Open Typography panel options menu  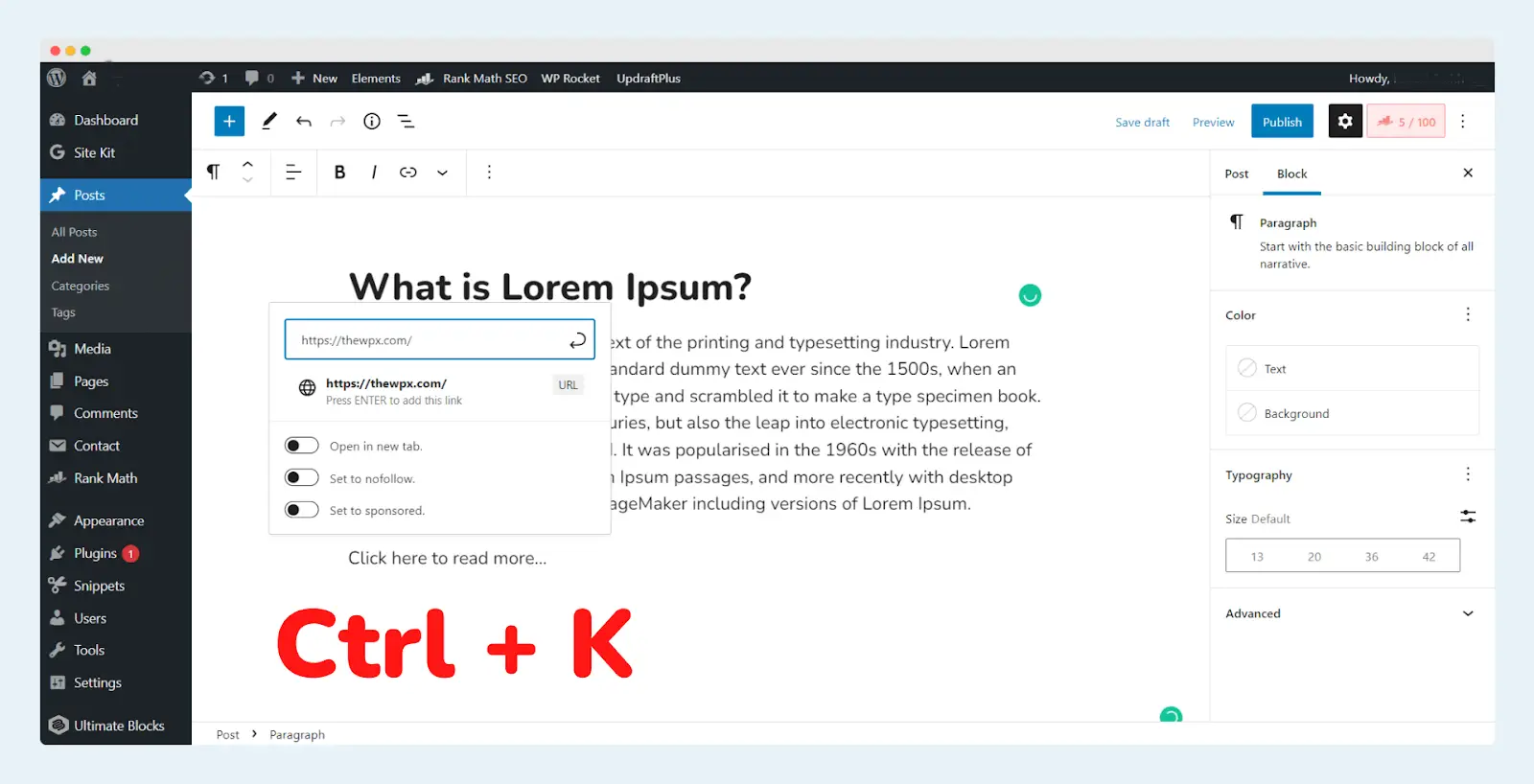1468,474
